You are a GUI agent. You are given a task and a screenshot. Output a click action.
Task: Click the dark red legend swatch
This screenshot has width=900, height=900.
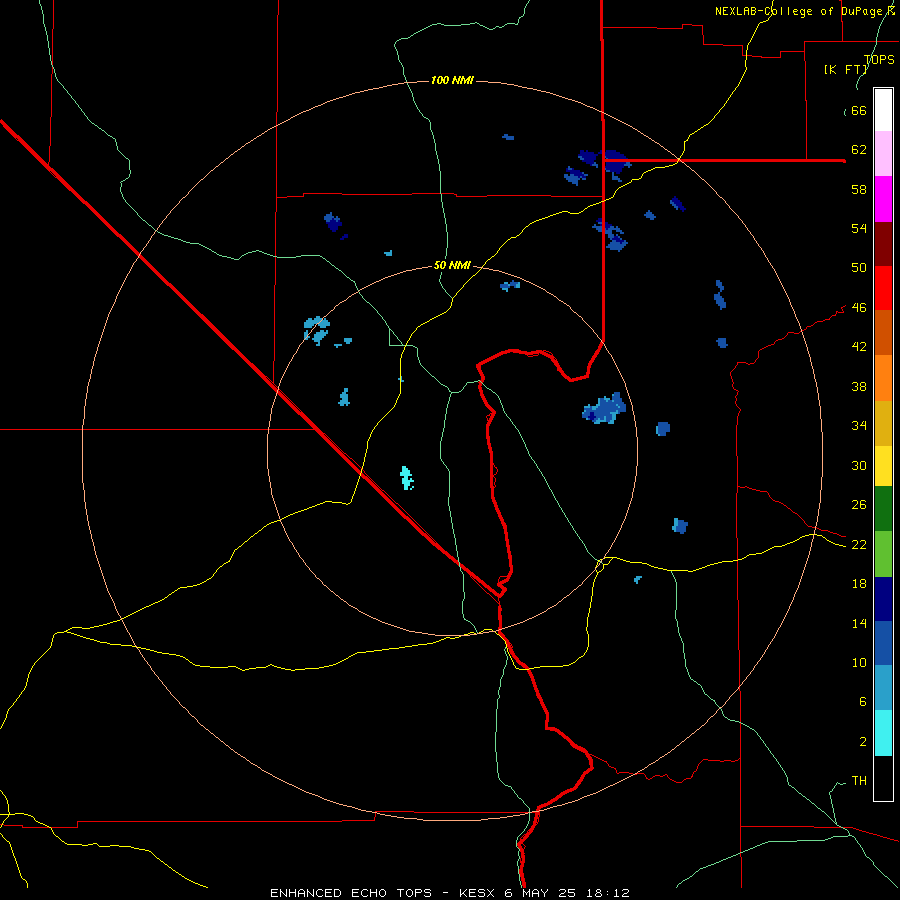883,243
